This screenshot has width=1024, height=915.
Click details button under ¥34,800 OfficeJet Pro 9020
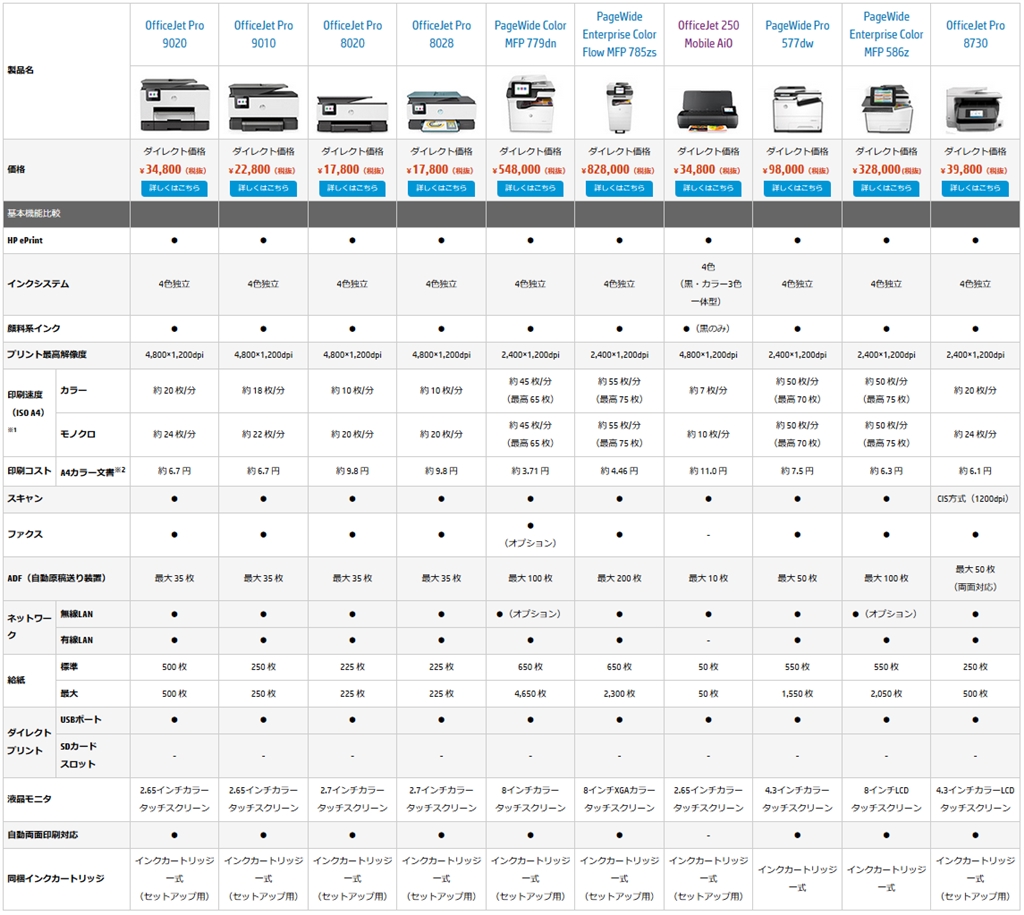click(174, 188)
